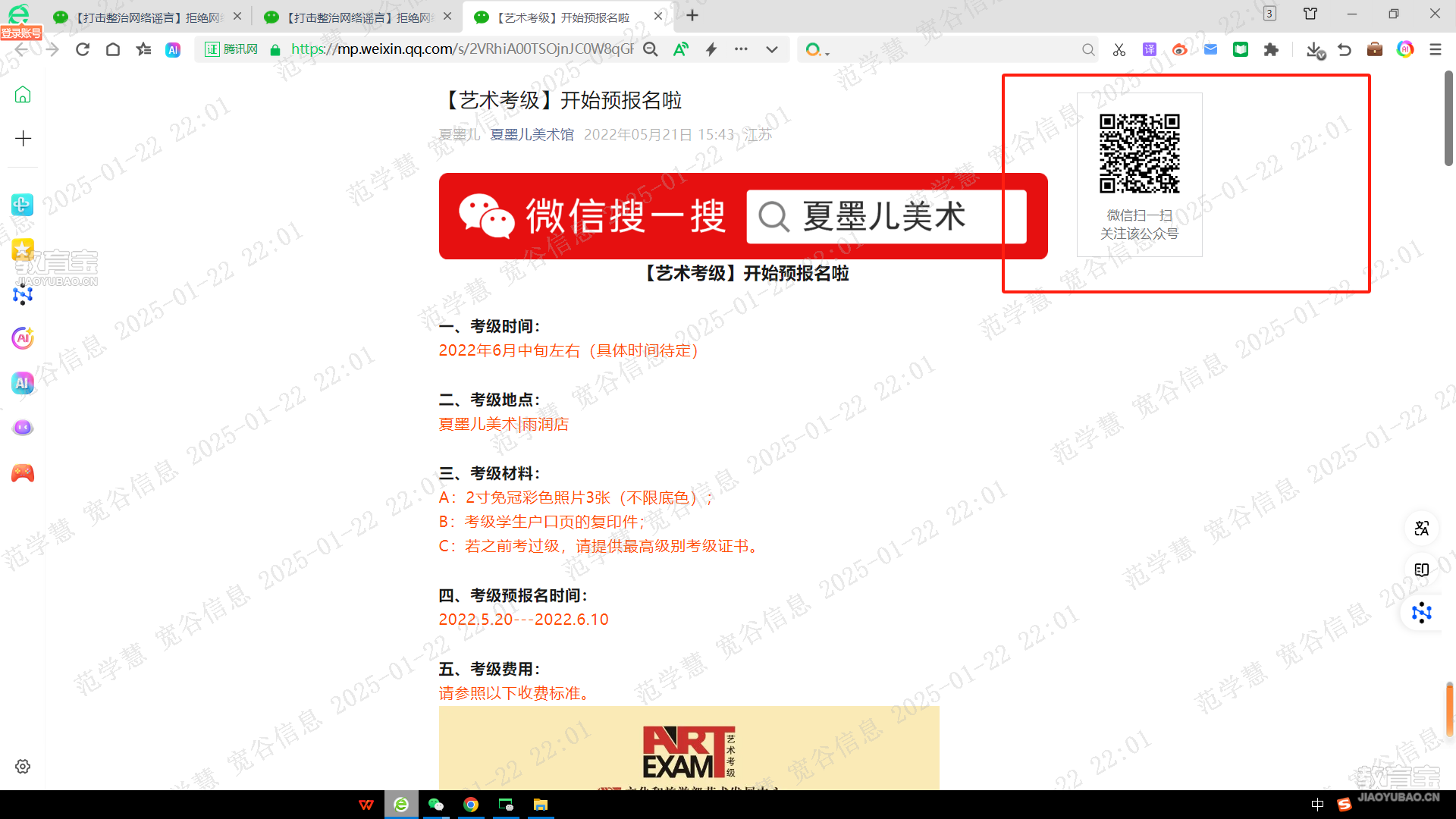Open the browser home page button
The image size is (1456, 819).
pyautogui.click(x=113, y=50)
